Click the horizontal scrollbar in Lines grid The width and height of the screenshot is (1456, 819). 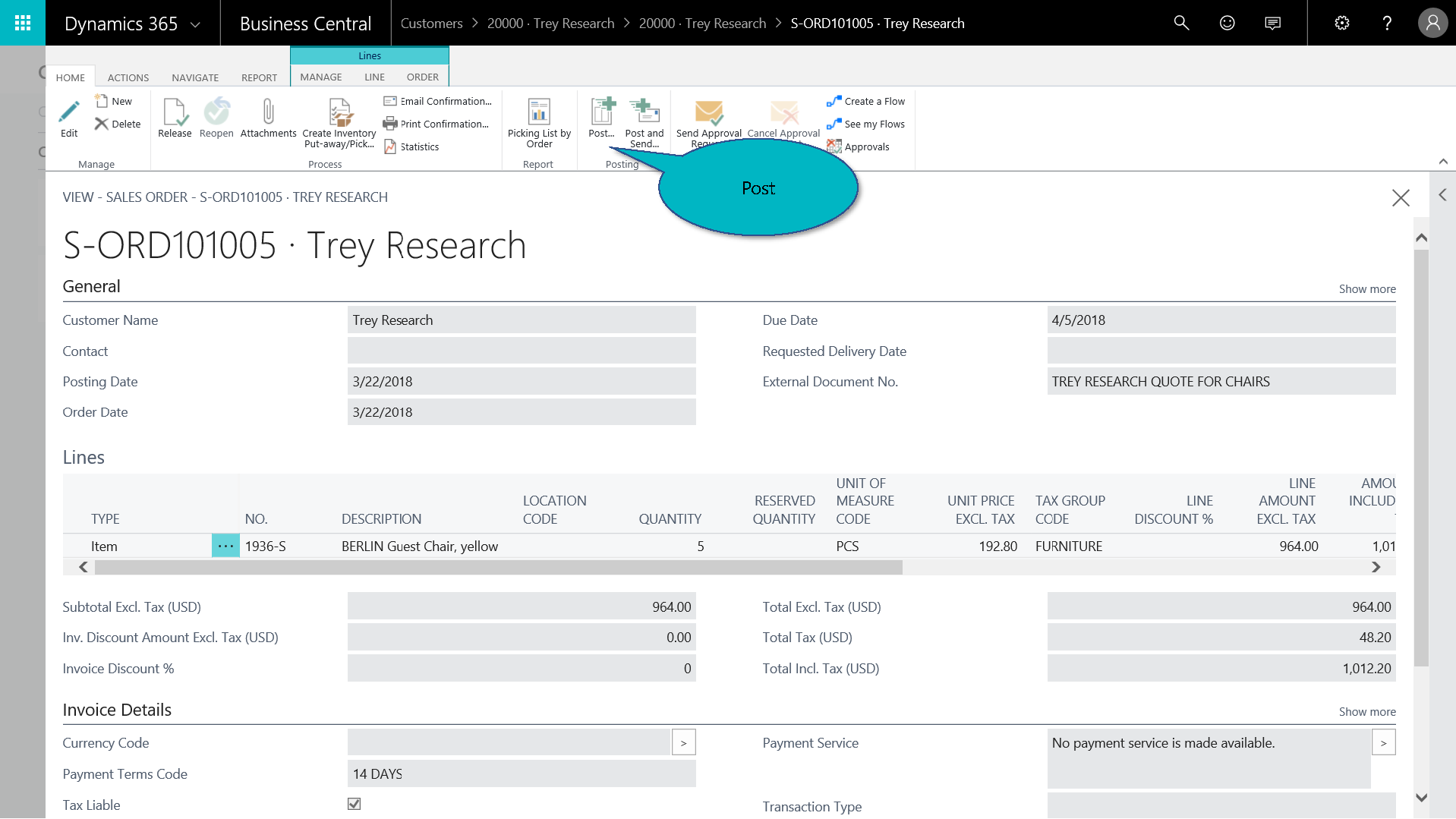(x=498, y=567)
